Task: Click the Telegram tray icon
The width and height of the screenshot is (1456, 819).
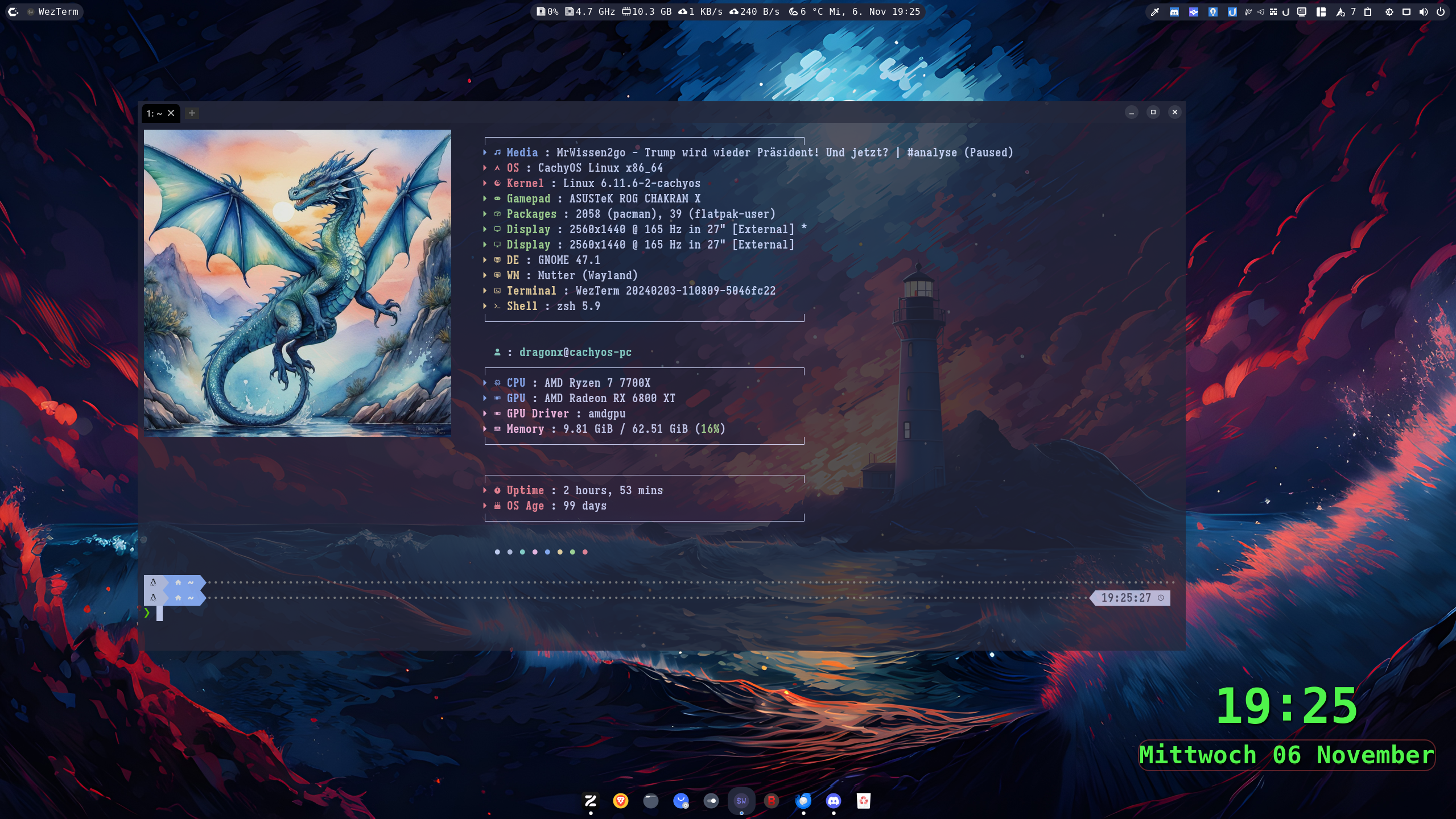Action: [1261, 12]
